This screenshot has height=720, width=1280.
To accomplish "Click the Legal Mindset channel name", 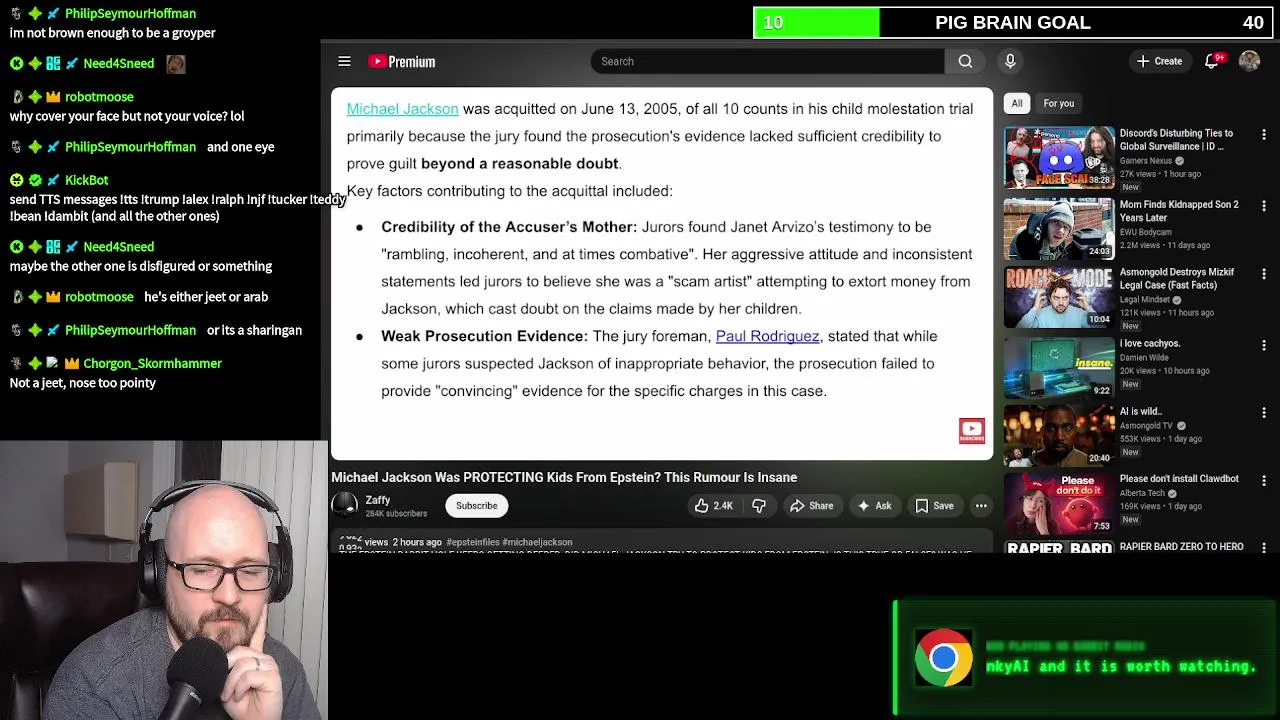I will [x=1146, y=299].
